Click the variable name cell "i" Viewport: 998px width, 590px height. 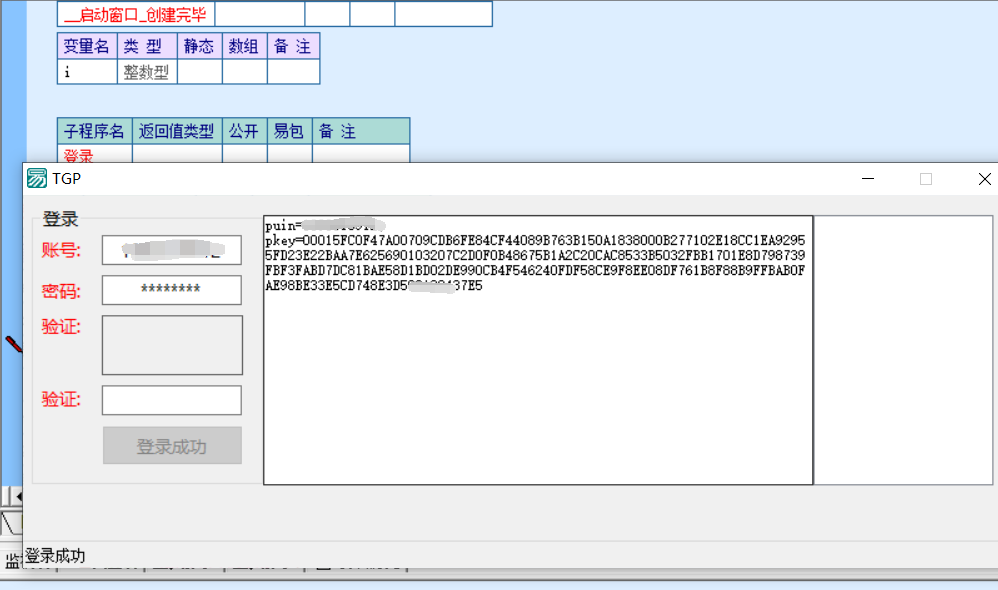[87, 72]
